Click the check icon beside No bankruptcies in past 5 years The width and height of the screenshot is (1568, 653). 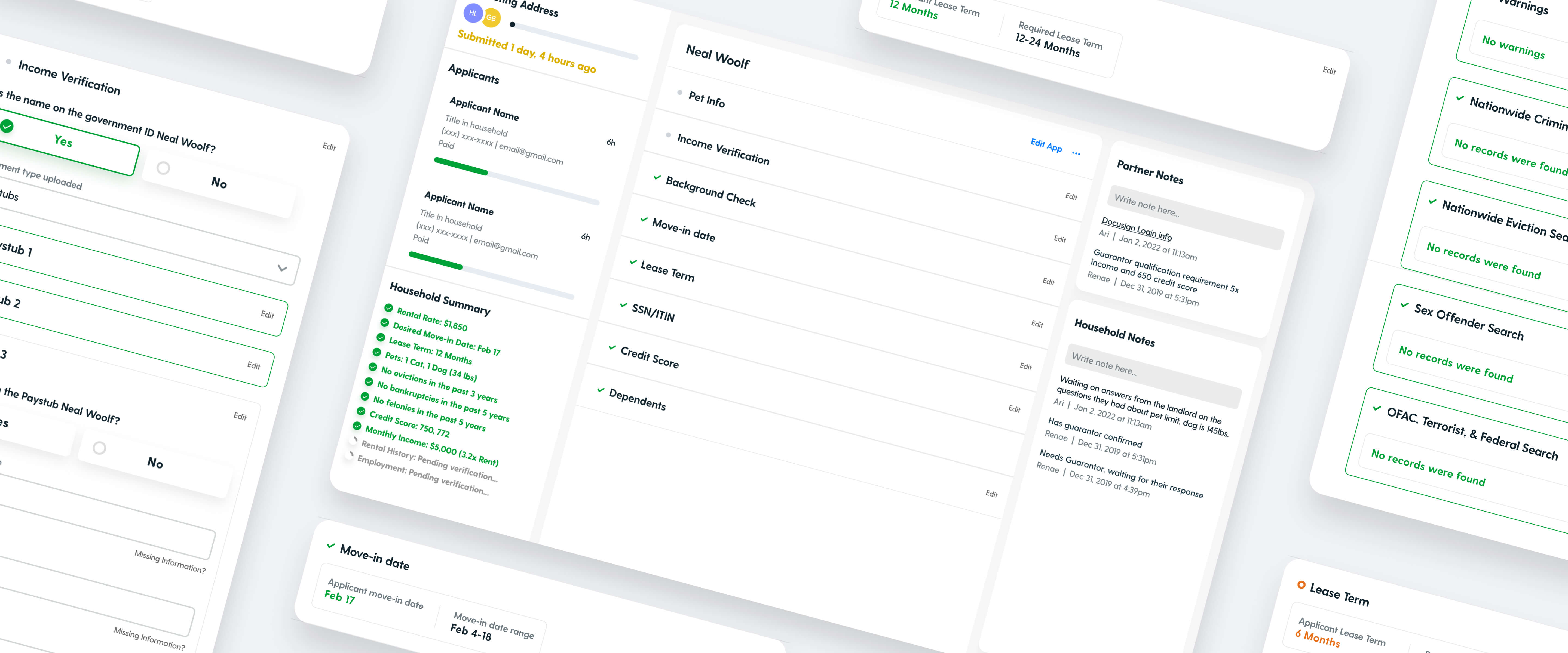(x=369, y=381)
